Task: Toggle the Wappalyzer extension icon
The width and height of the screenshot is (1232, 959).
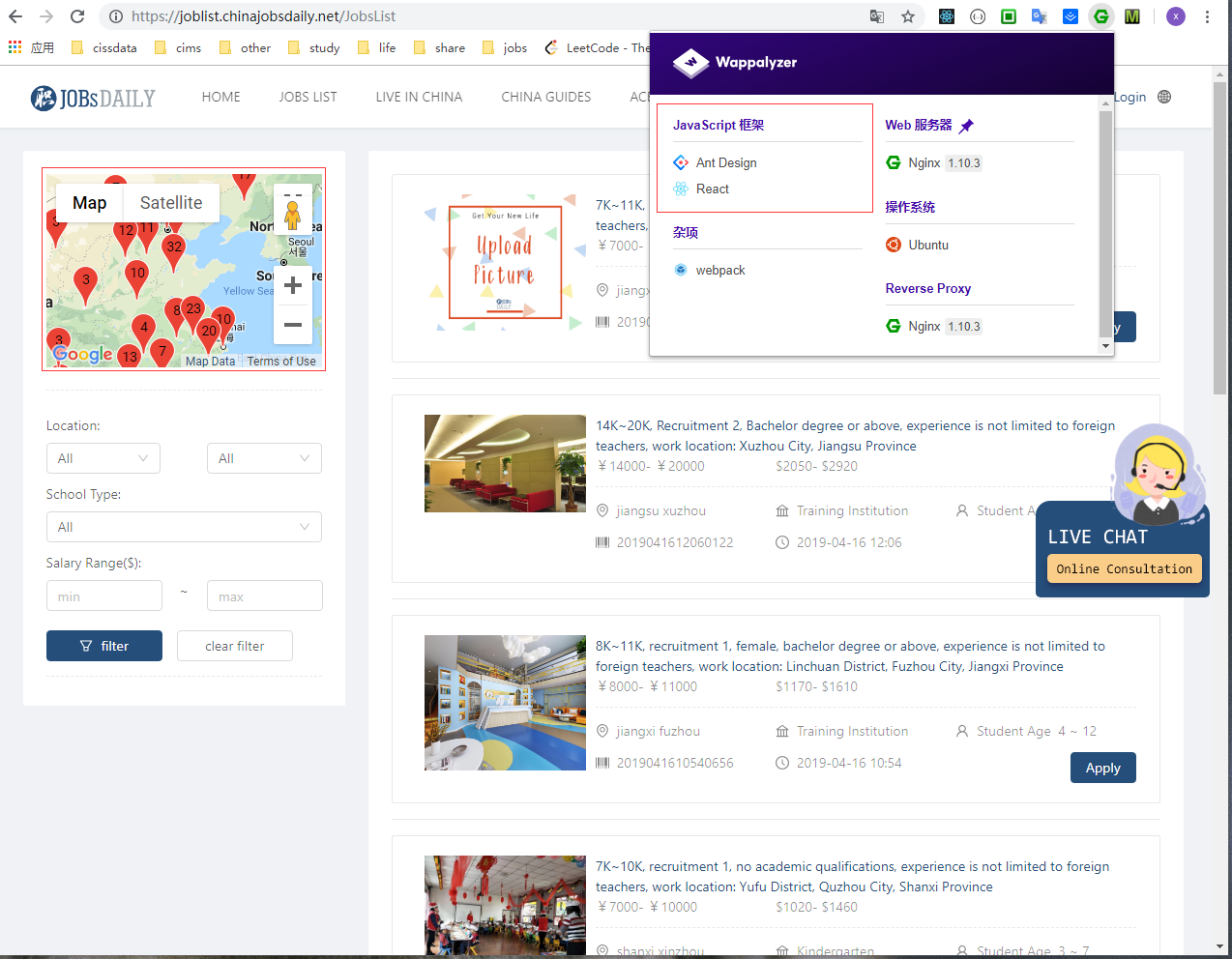Action: (1101, 16)
